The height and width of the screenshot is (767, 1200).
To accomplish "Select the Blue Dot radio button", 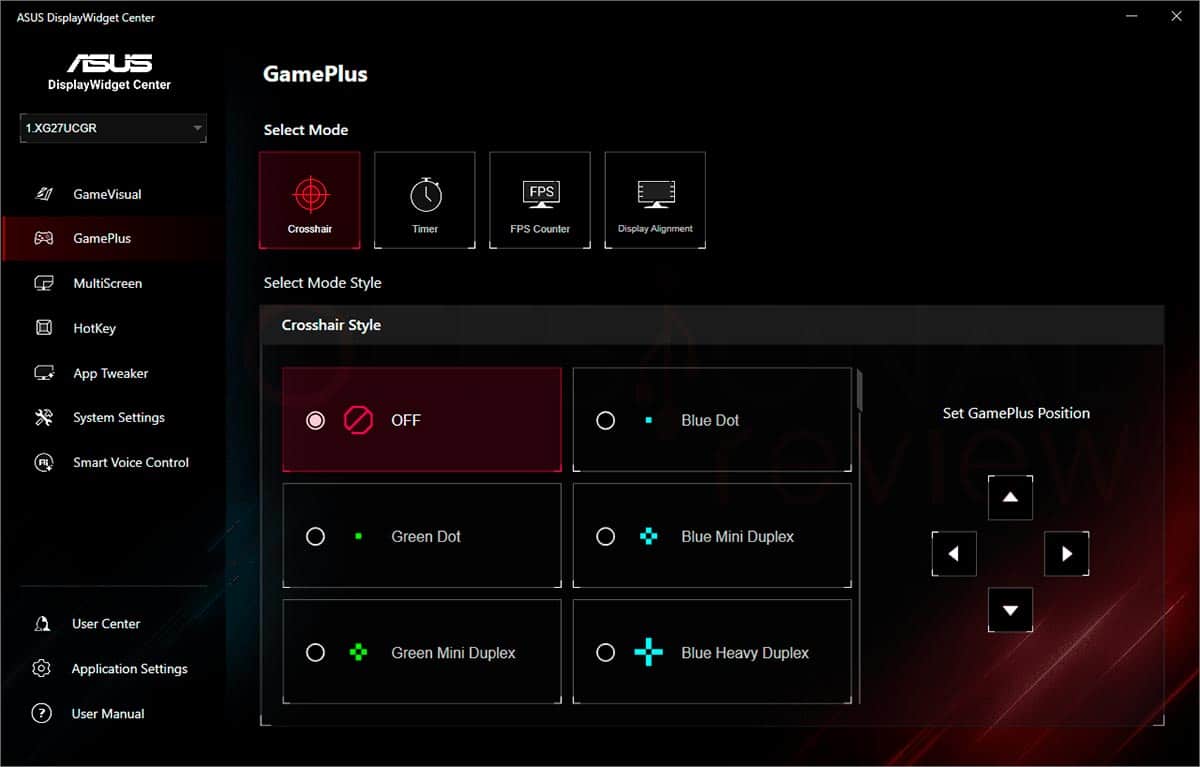I will [605, 421].
